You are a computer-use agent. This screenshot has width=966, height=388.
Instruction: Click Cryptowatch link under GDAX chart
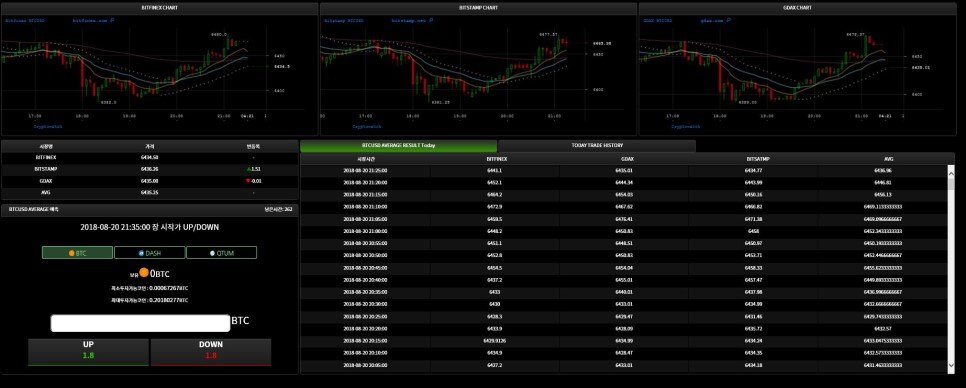click(x=685, y=126)
